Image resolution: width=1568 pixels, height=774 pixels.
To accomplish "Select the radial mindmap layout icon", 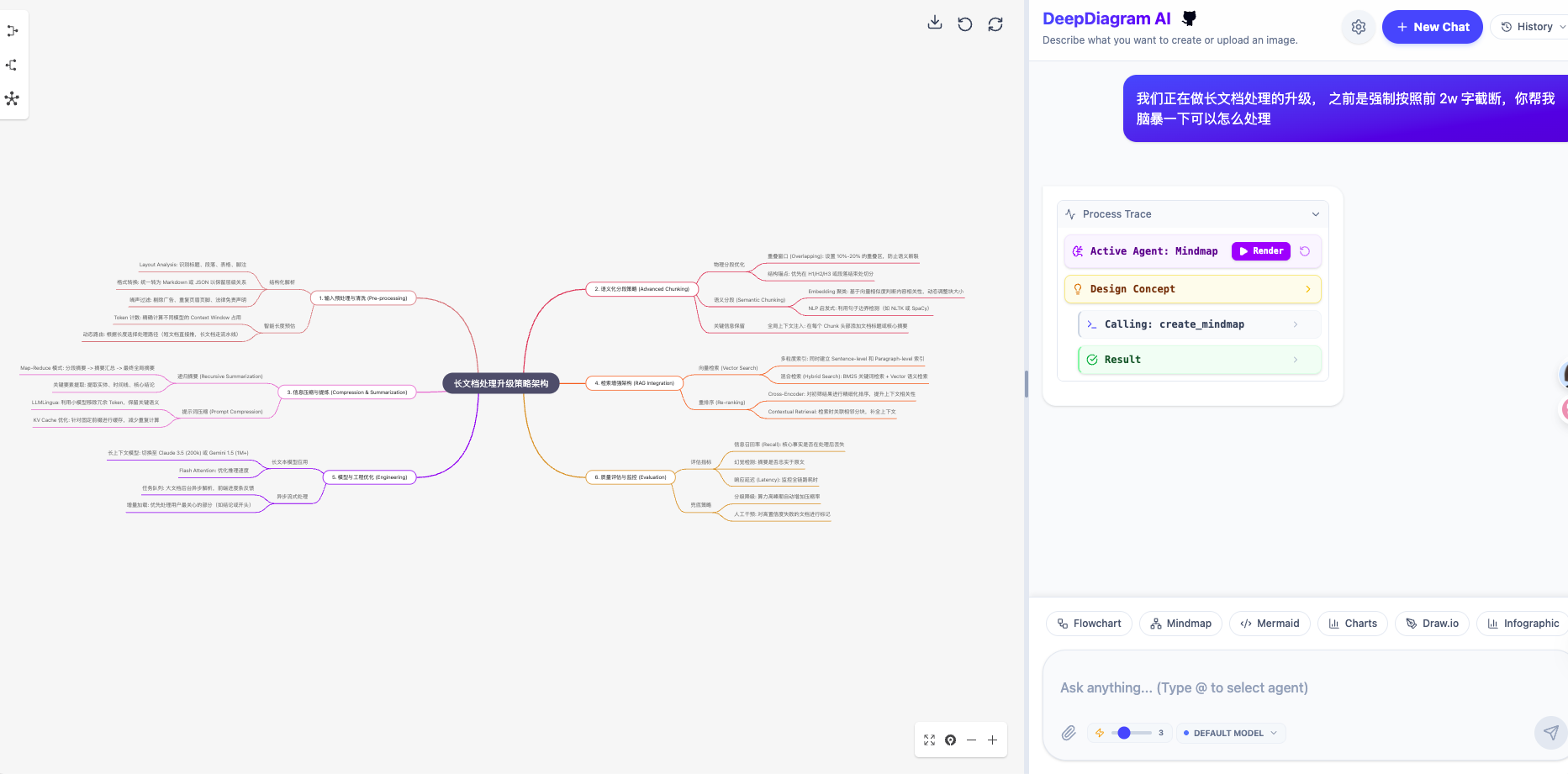I will coord(13,99).
